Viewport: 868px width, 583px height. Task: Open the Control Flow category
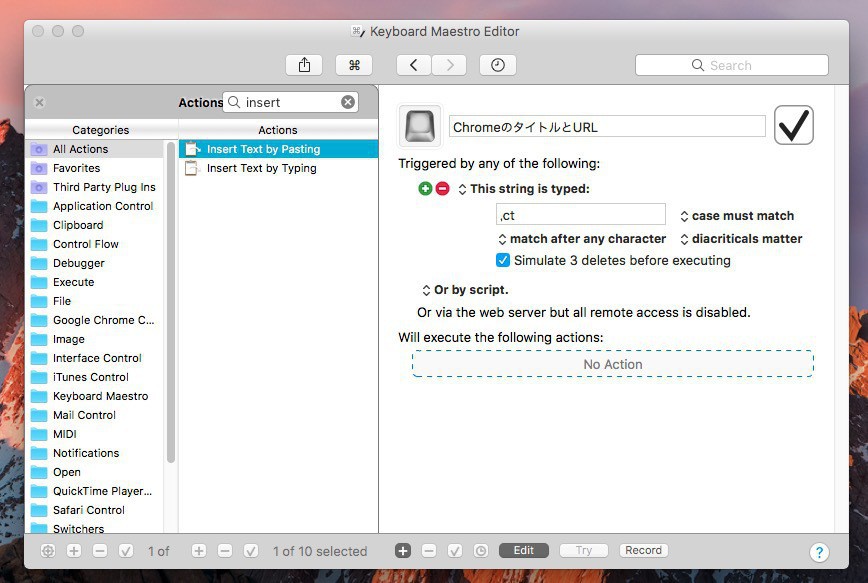94,244
